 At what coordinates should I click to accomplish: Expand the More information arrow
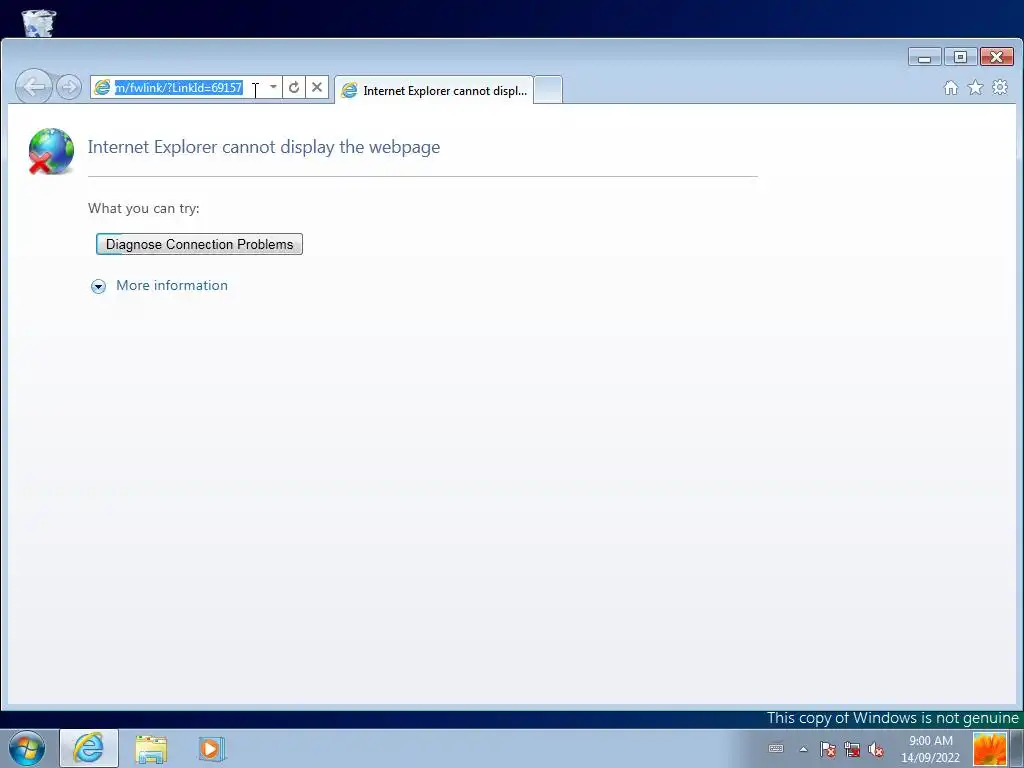click(99, 286)
